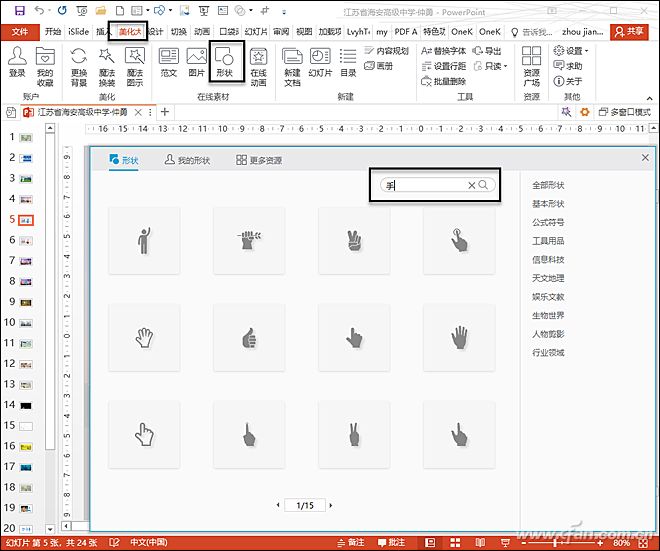Go to next page of shapes

[332, 506]
